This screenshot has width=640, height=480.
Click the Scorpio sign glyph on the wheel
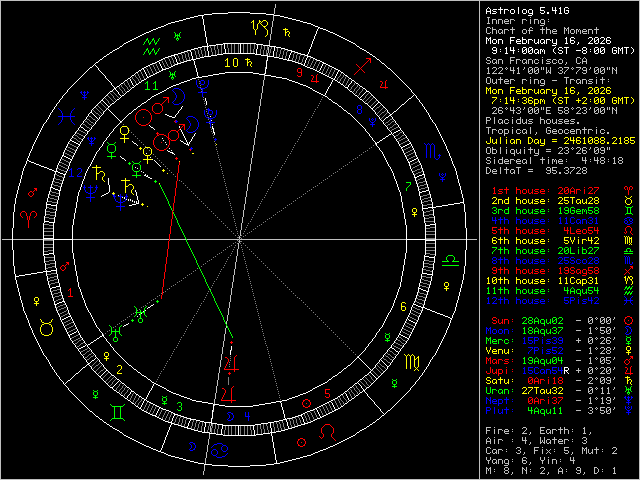tap(431, 153)
